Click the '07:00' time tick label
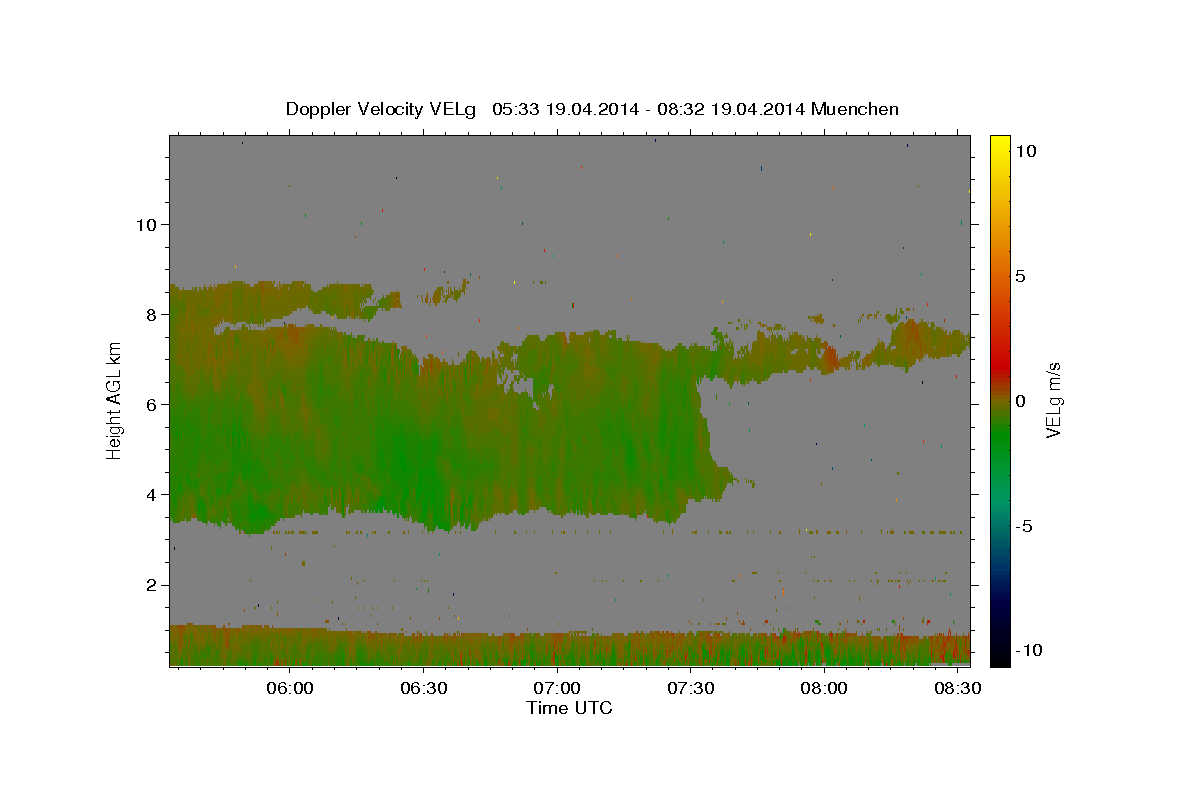 556,689
